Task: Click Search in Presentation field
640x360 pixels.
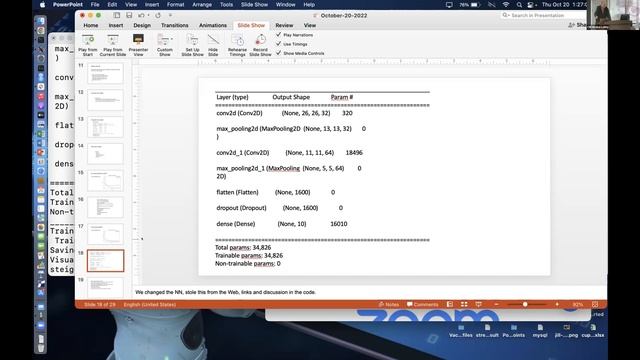Action: pyautogui.click(x=543, y=16)
